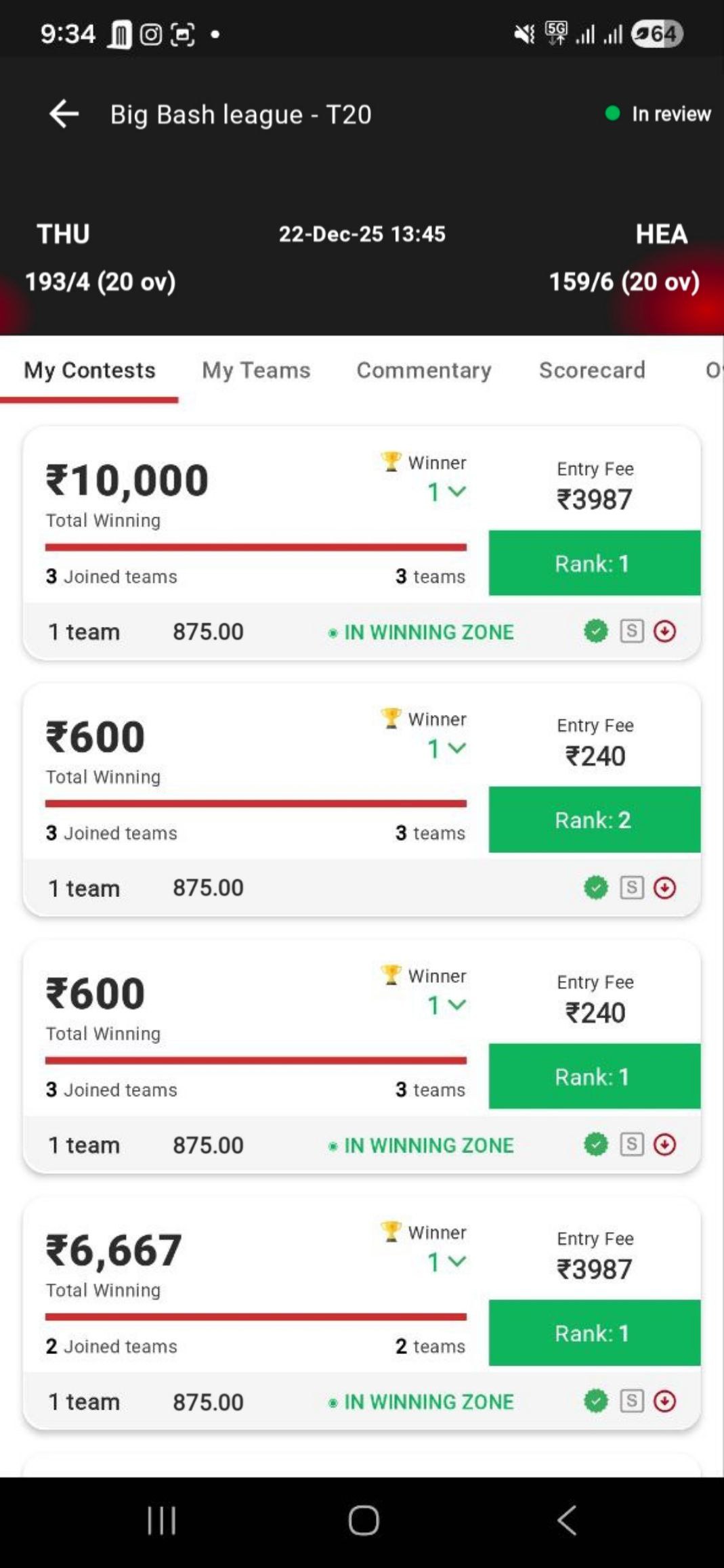Tap S icon in ₹6,667 contest card
This screenshot has width=724, height=1568.
(631, 1401)
